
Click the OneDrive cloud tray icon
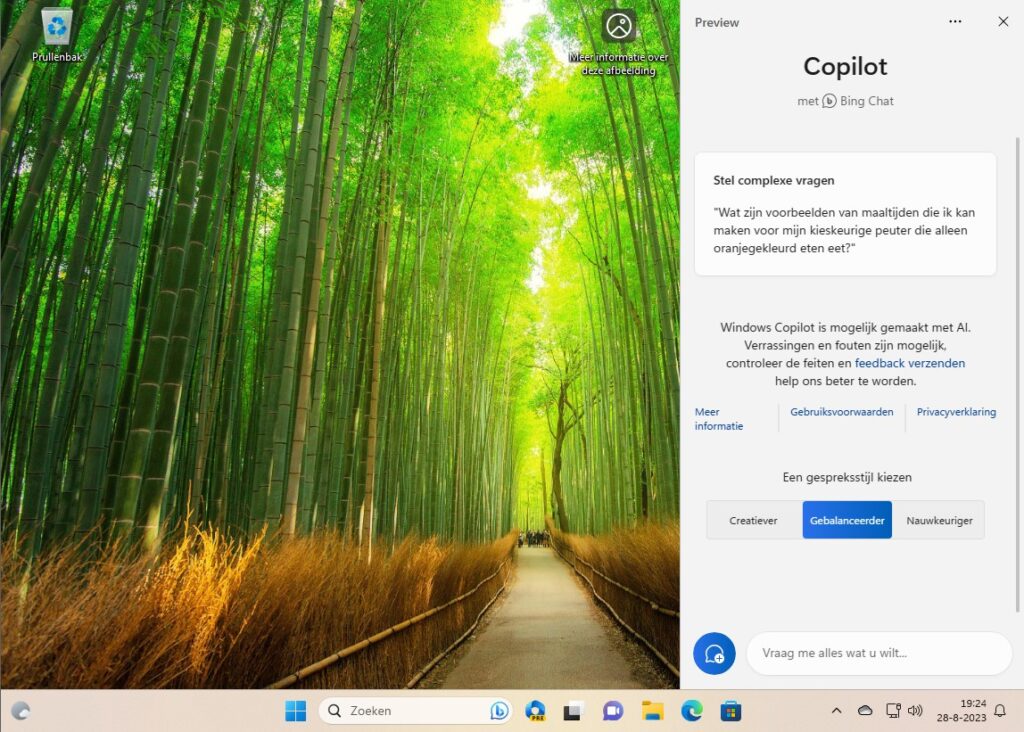(865, 710)
